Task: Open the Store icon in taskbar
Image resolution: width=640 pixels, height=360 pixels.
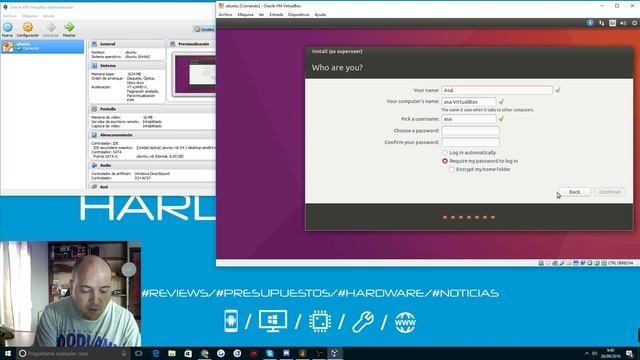Action: 188,353
